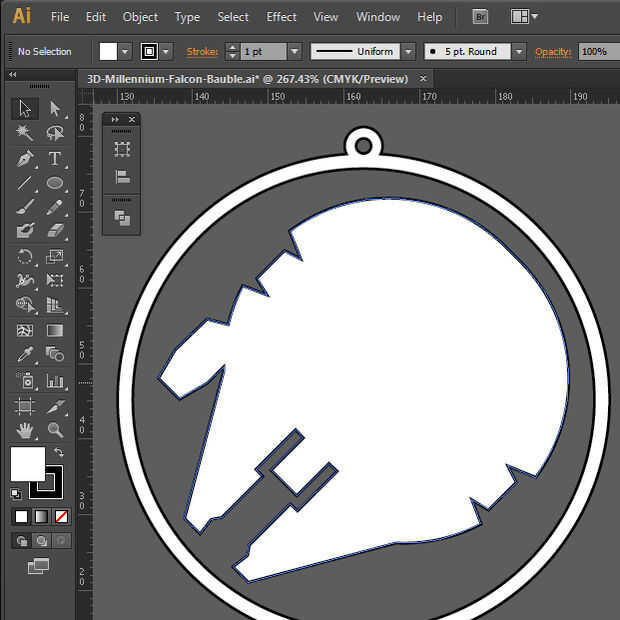Select the Perspective Grid tool
Image resolution: width=620 pixels, height=620 pixels.
55,304
